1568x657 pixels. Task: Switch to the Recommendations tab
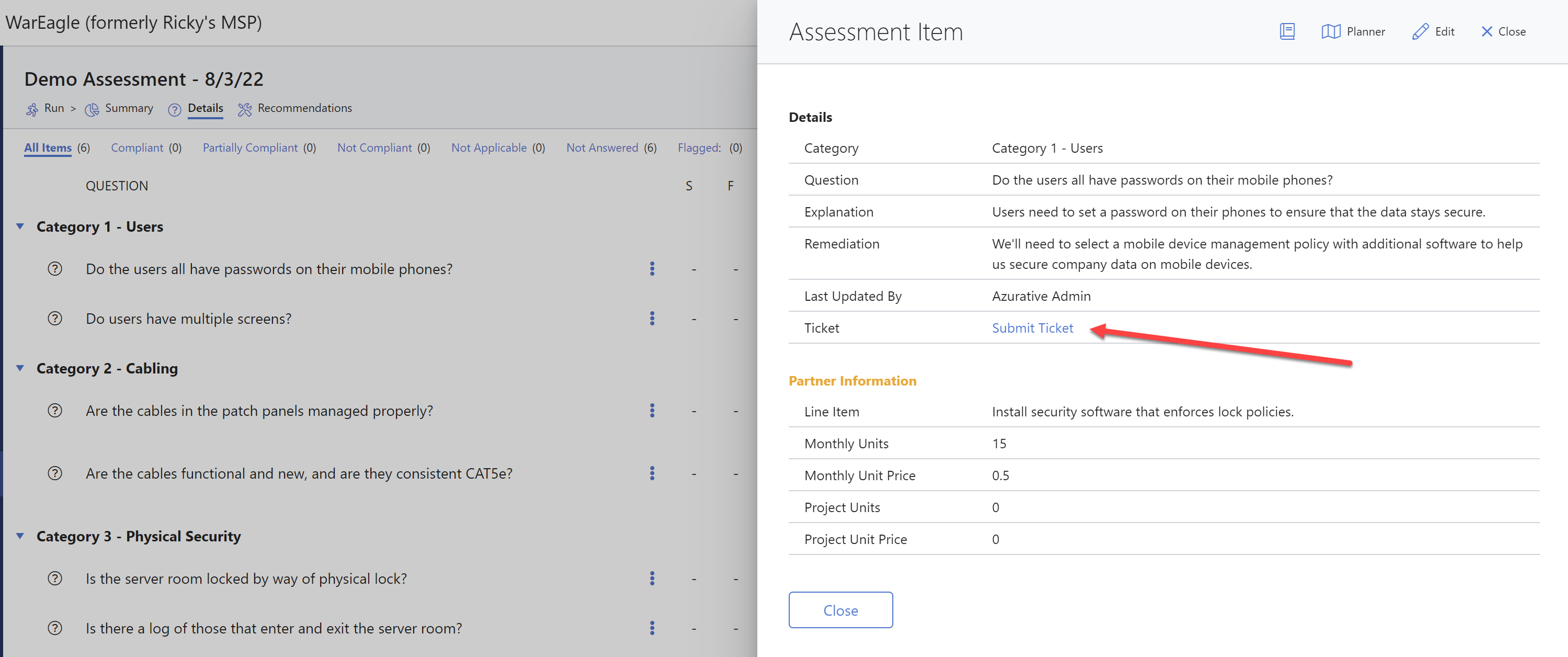(x=304, y=108)
